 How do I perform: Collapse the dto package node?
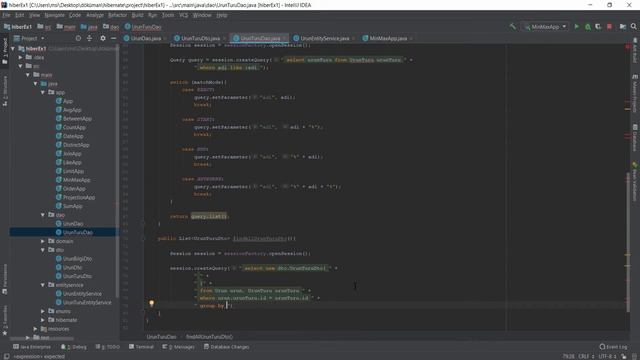click(x=42, y=250)
